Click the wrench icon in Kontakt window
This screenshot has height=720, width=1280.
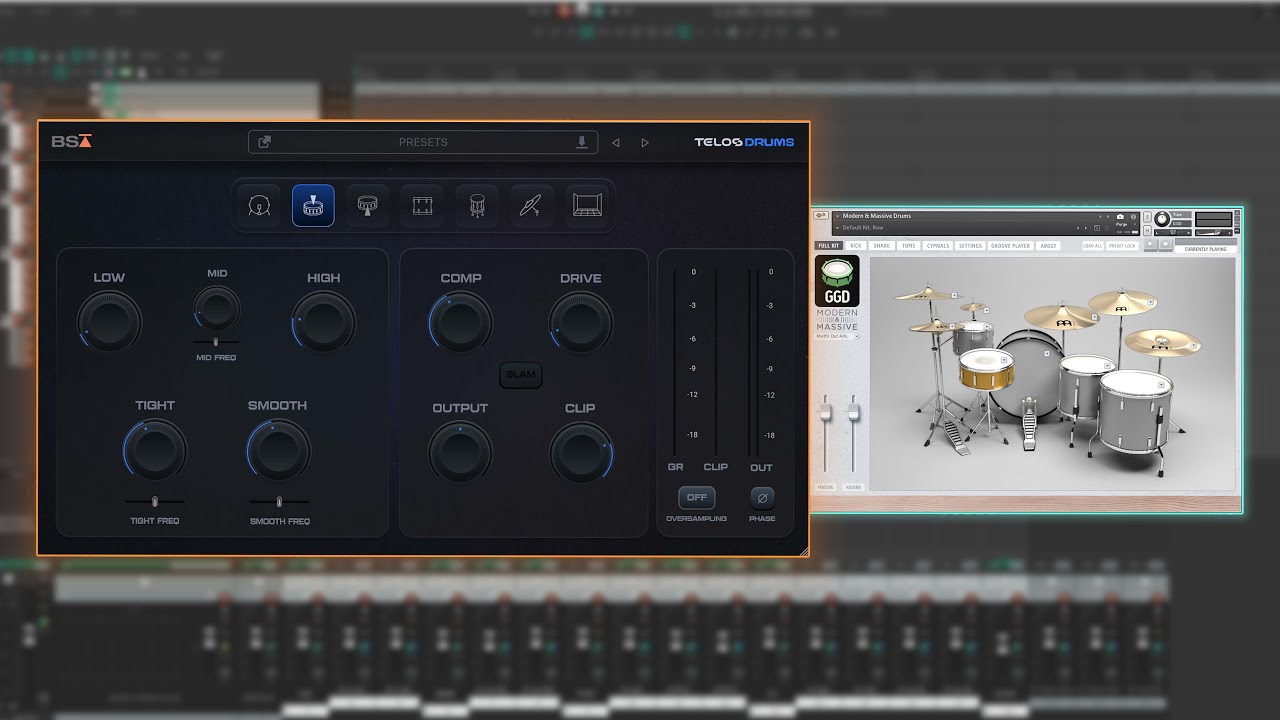(x=821, y=215)
